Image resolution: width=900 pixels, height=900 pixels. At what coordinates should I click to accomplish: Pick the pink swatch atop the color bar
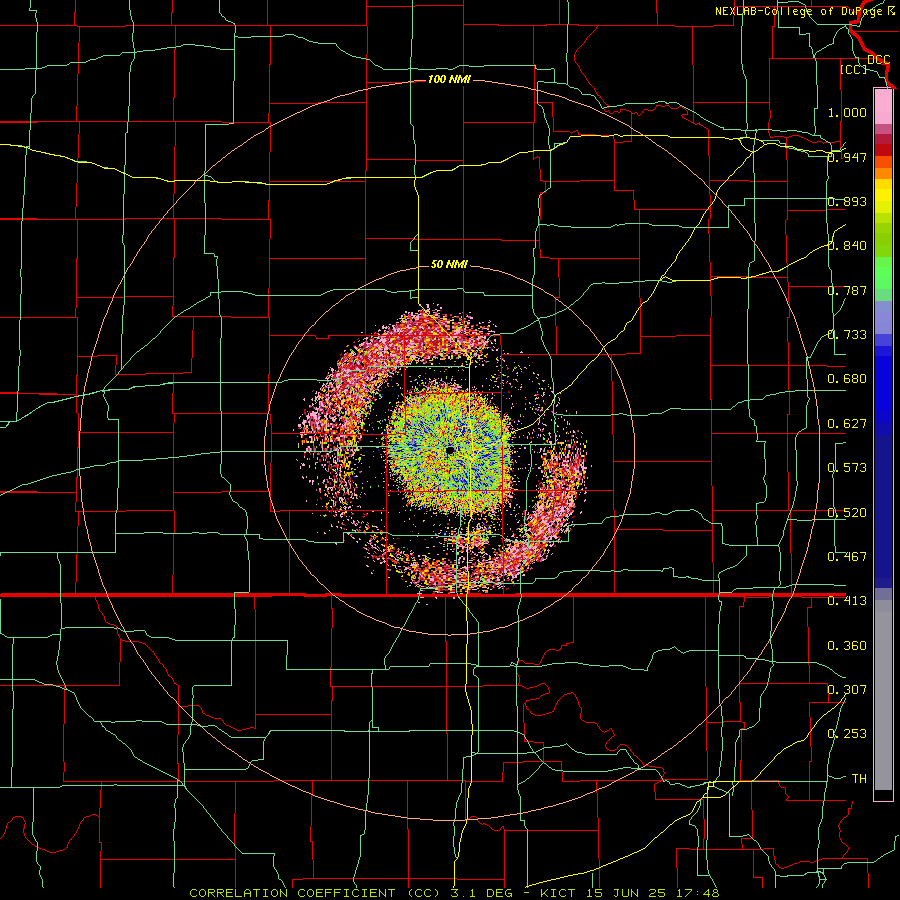click(x=883, y=106)
